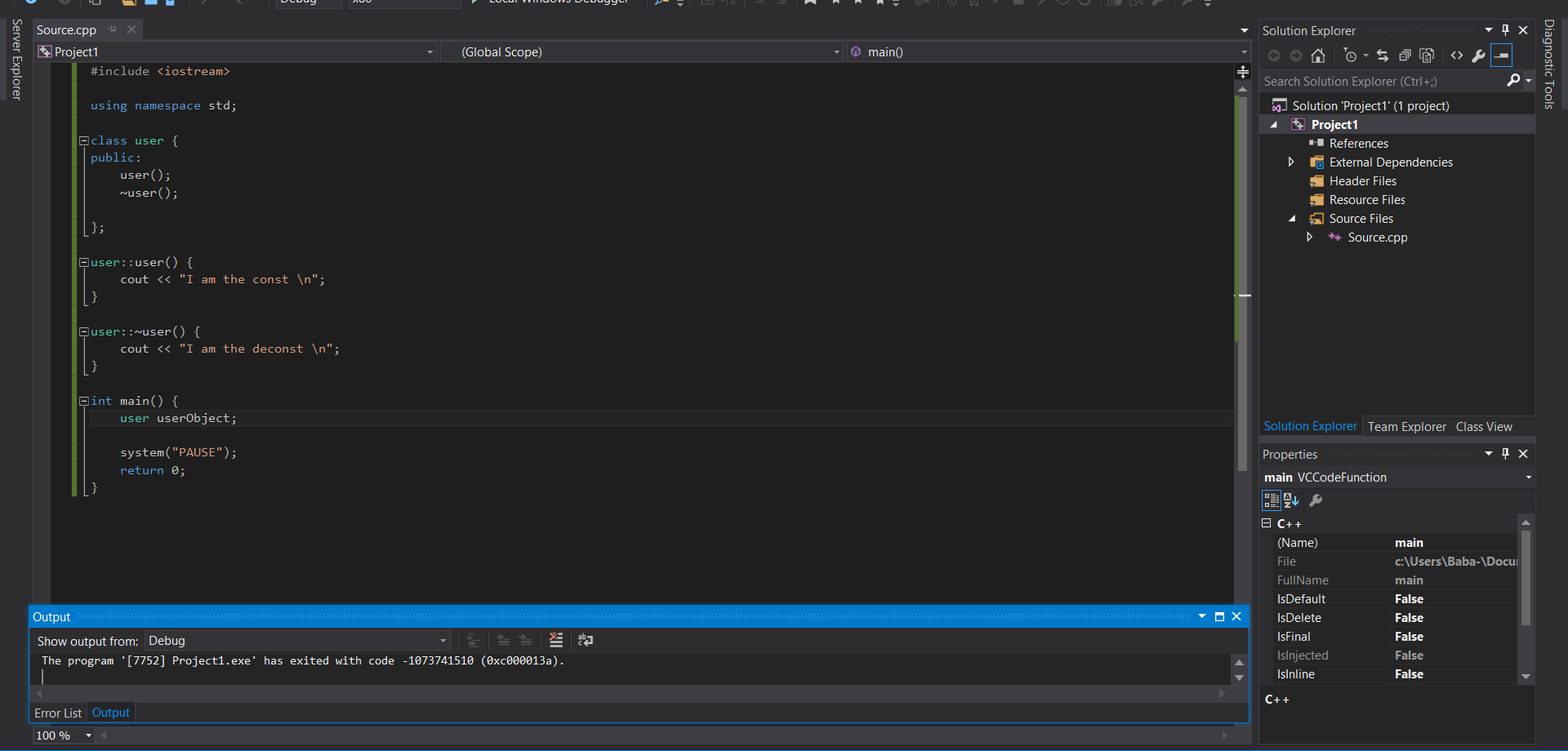
Task: Click the Properties panel scrollbar thumb
Action: point(1526,578)
